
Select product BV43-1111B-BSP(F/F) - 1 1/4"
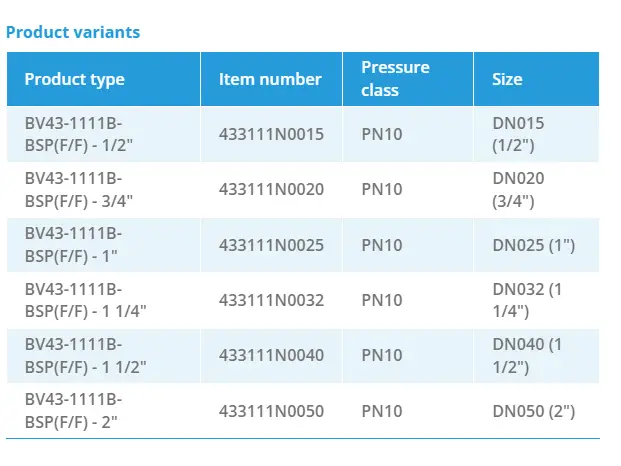pyautogui.click(x=86, y=300)
